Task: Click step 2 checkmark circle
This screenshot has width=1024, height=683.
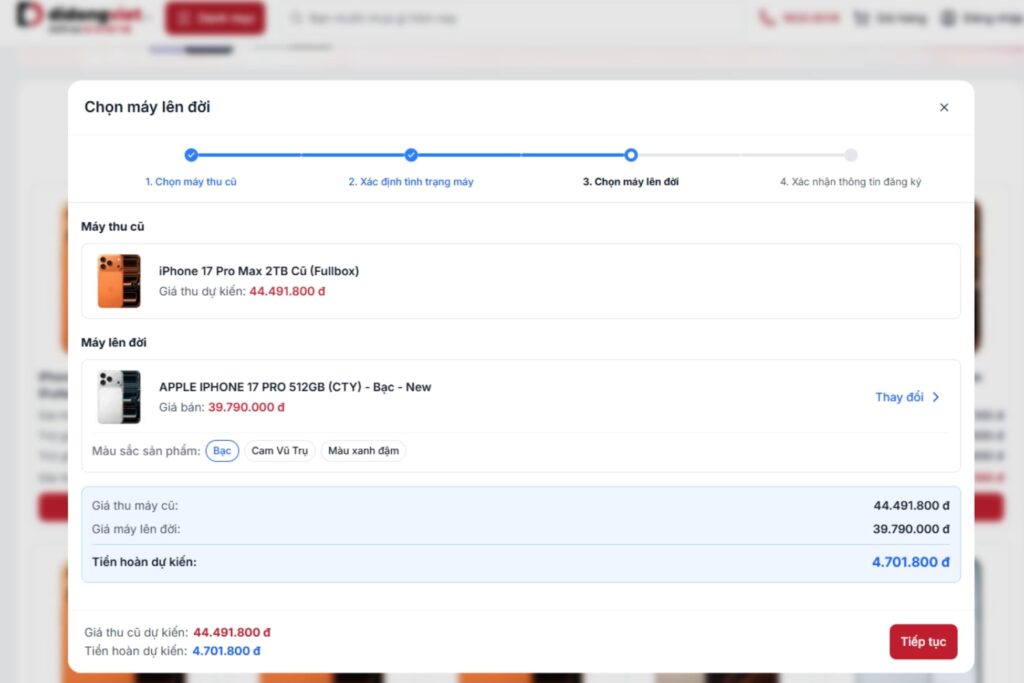Action: (x=411, y=155)
